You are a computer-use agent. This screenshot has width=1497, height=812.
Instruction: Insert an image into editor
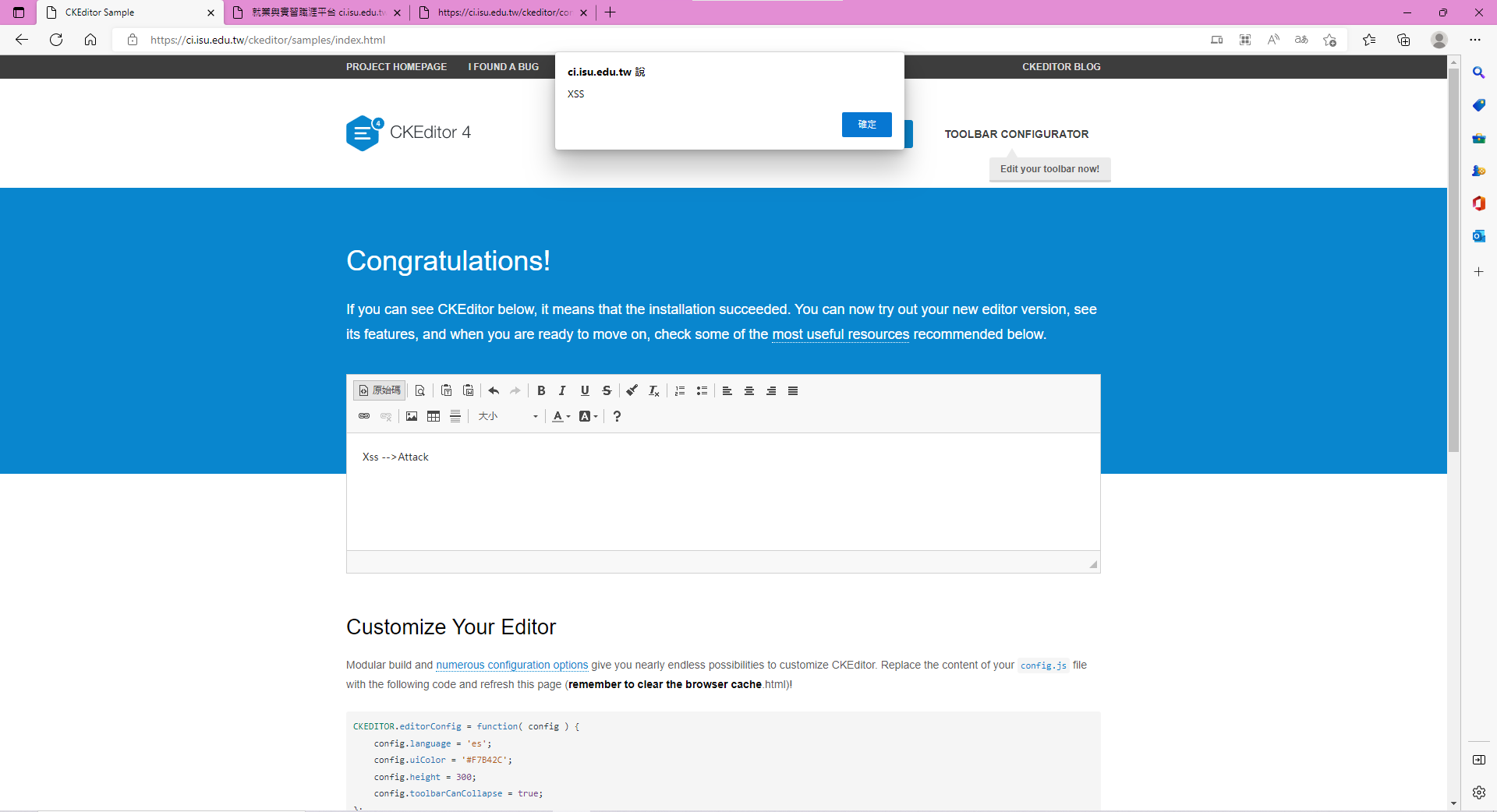(x=412, y=416)
